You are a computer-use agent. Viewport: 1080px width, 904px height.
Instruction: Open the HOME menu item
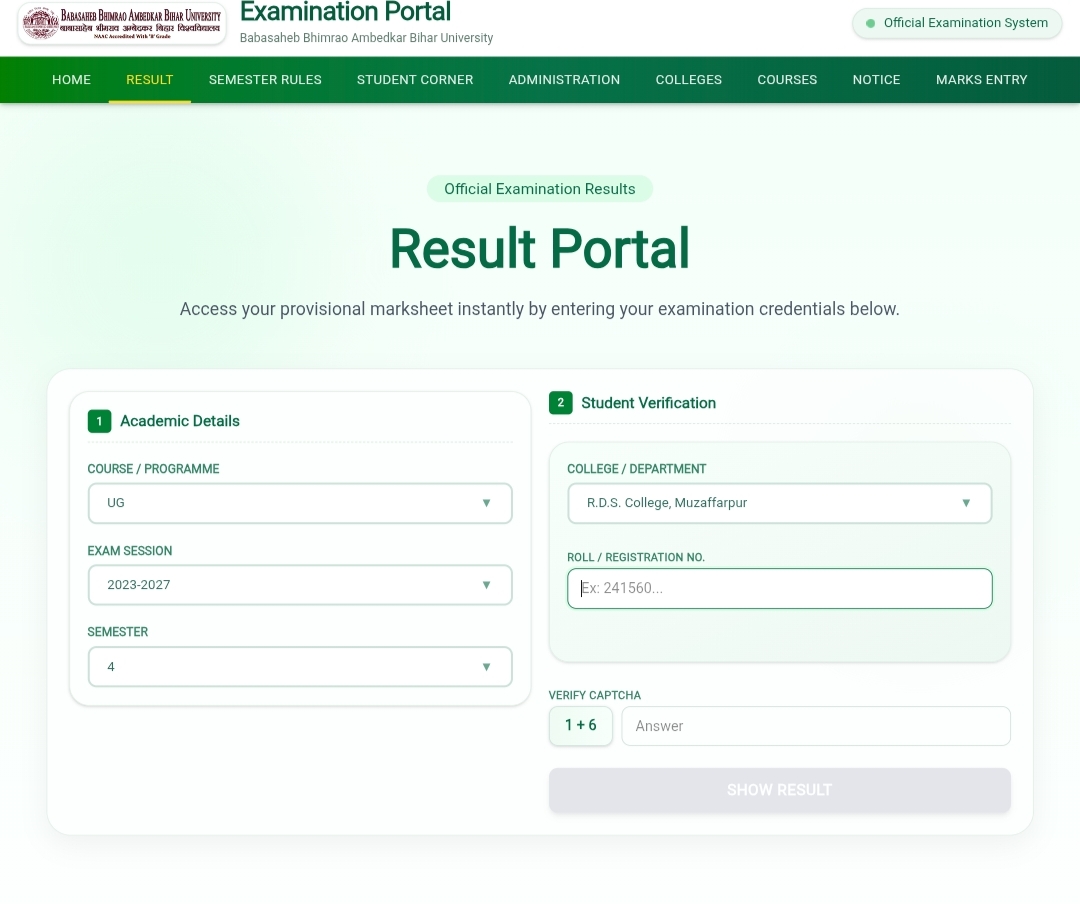[72, 80]
